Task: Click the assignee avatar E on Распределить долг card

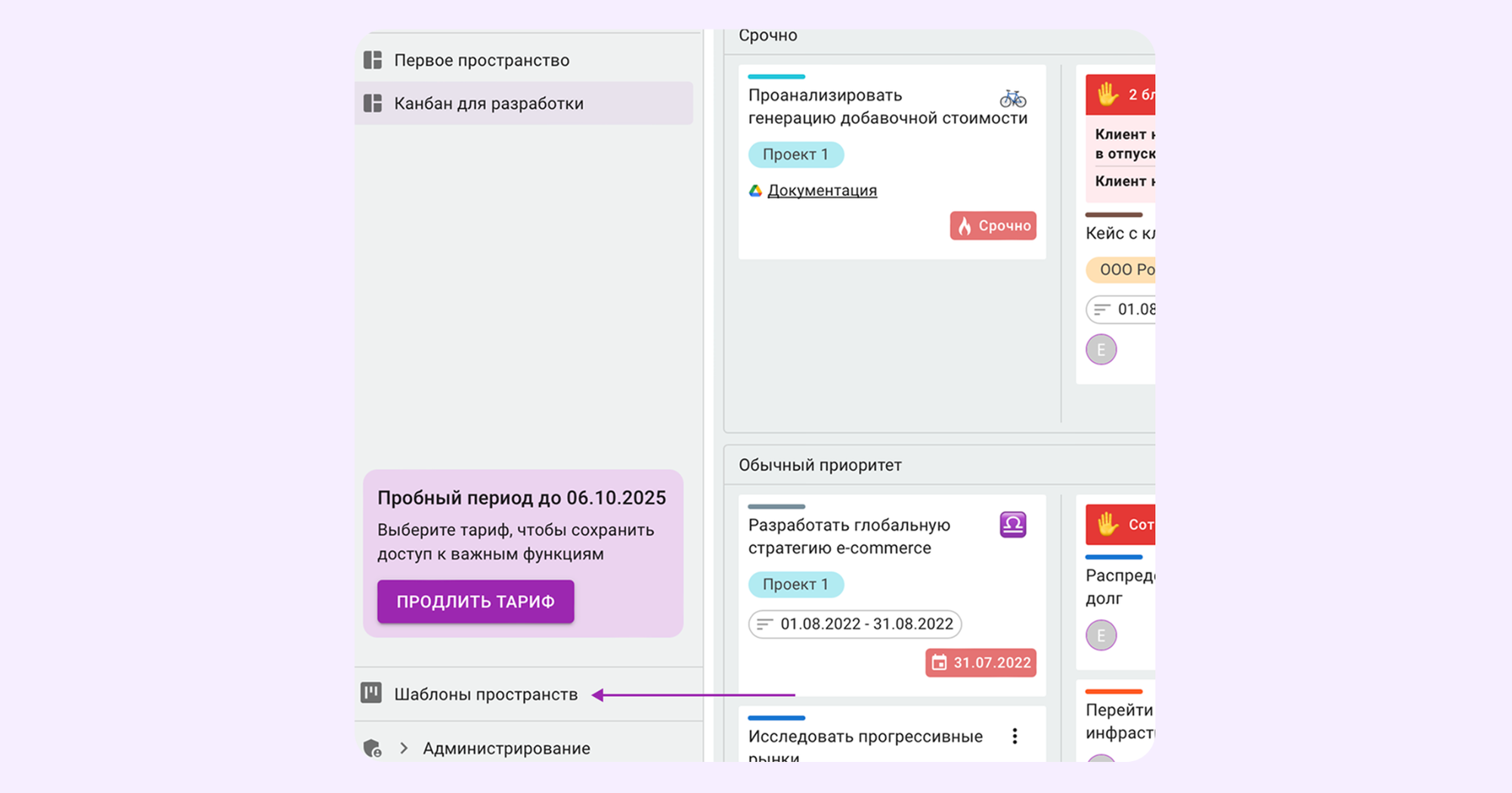Action: pyautogui.click(x=1101, y=635)
